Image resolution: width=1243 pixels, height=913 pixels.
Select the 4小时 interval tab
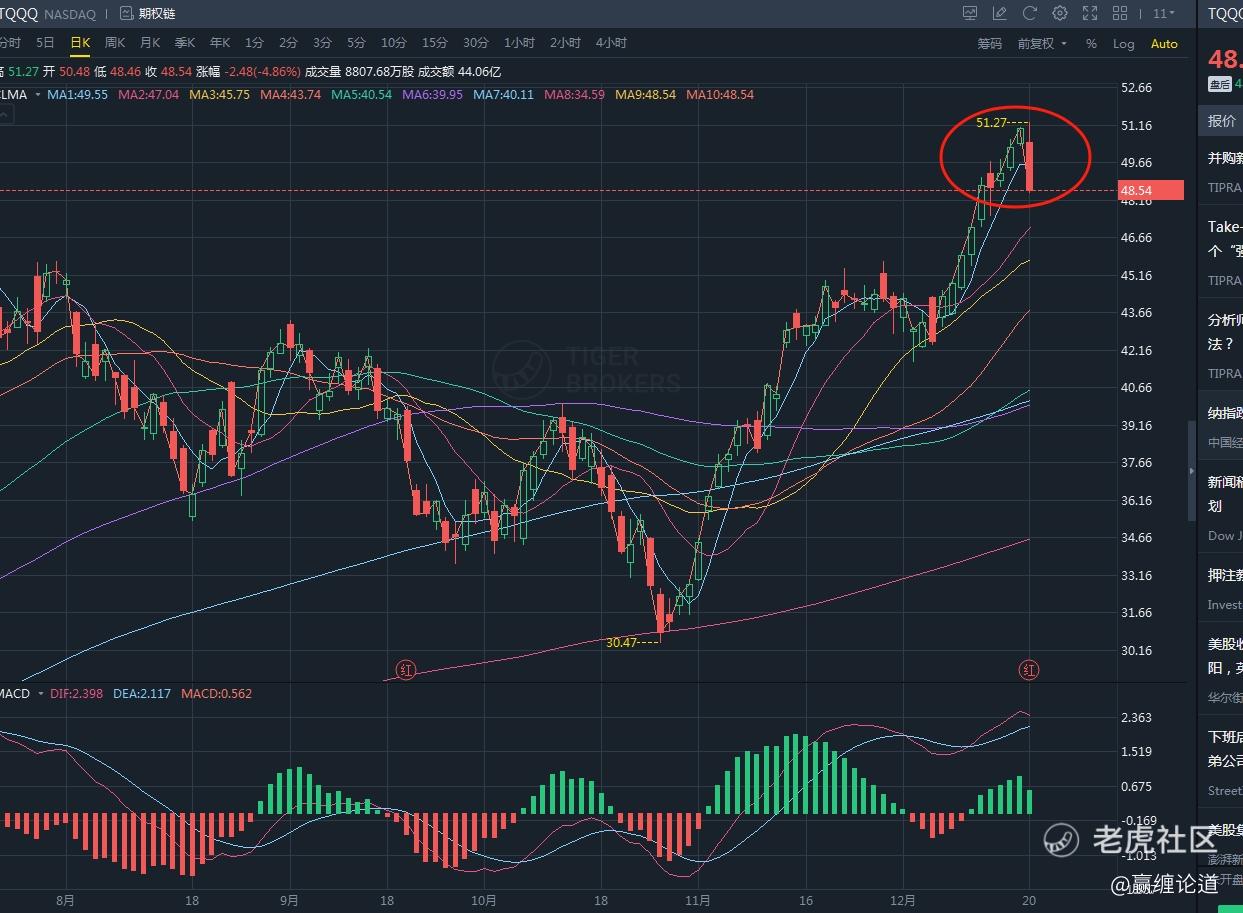[611, 43]
